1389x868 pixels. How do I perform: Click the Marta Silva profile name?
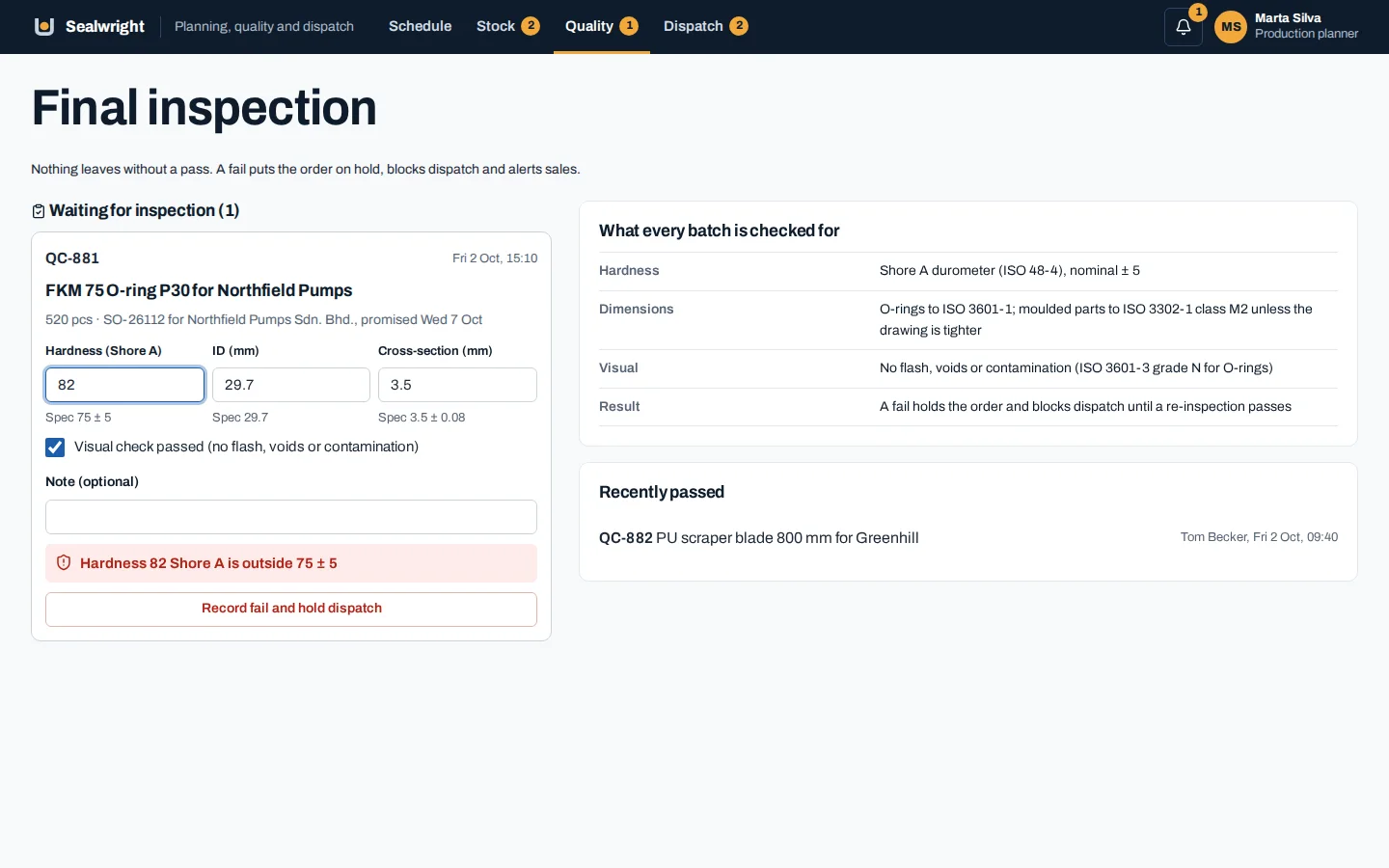click(1288, 18)
